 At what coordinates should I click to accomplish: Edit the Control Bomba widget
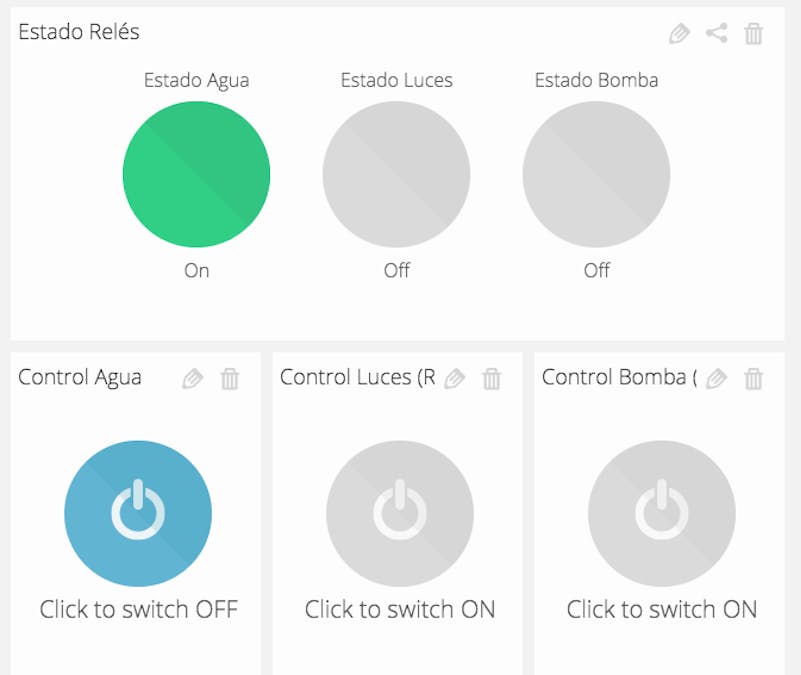click(717, 378)
